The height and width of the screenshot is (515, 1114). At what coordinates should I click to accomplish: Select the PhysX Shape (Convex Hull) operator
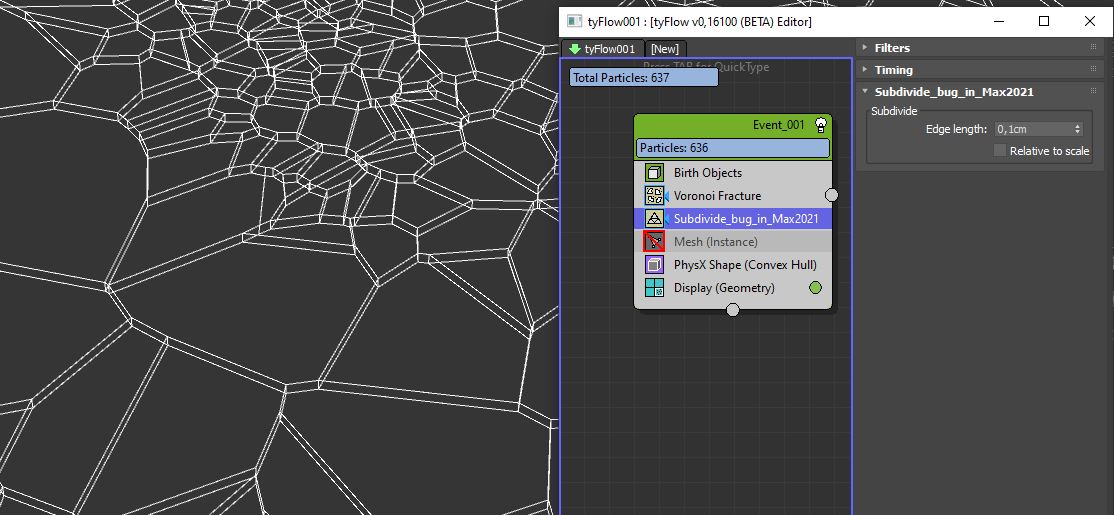click(x=744, y=265)
